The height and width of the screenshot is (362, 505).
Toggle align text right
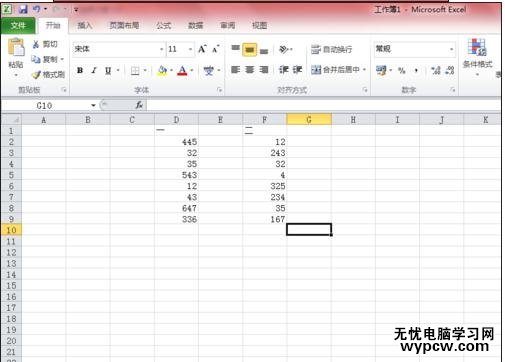264,69
